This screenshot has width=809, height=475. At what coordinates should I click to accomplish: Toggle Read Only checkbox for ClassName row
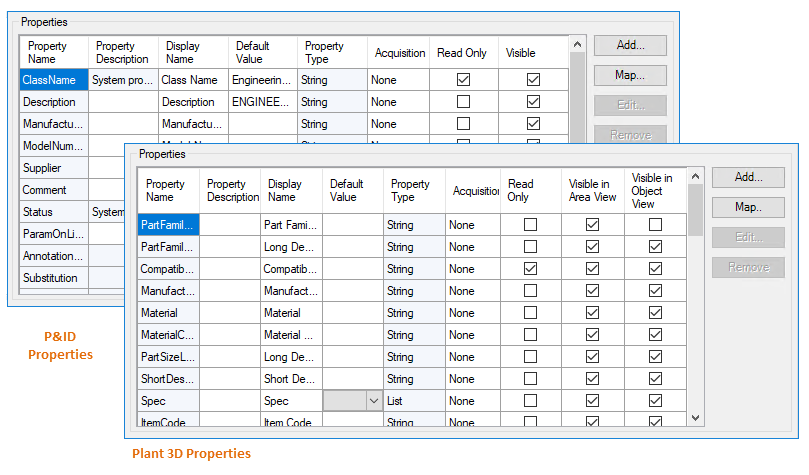[x=463, y=80]
